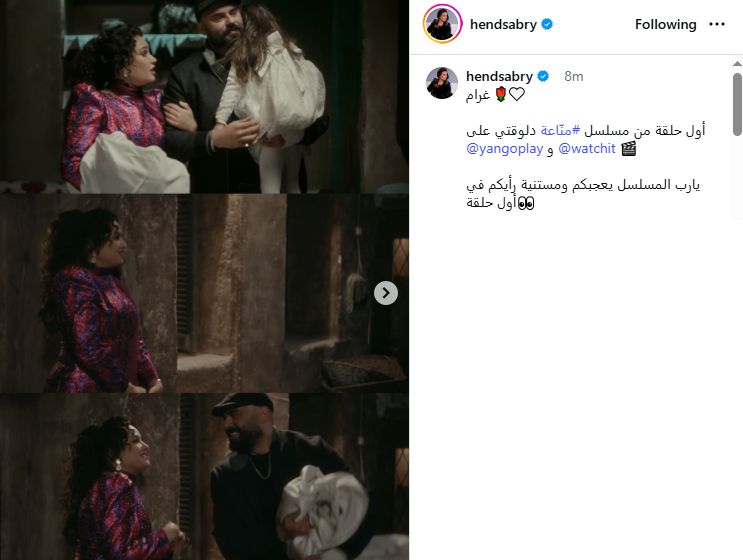Click top scene image with man carrying child
The image size is (743, 560).
coord(204,96)
